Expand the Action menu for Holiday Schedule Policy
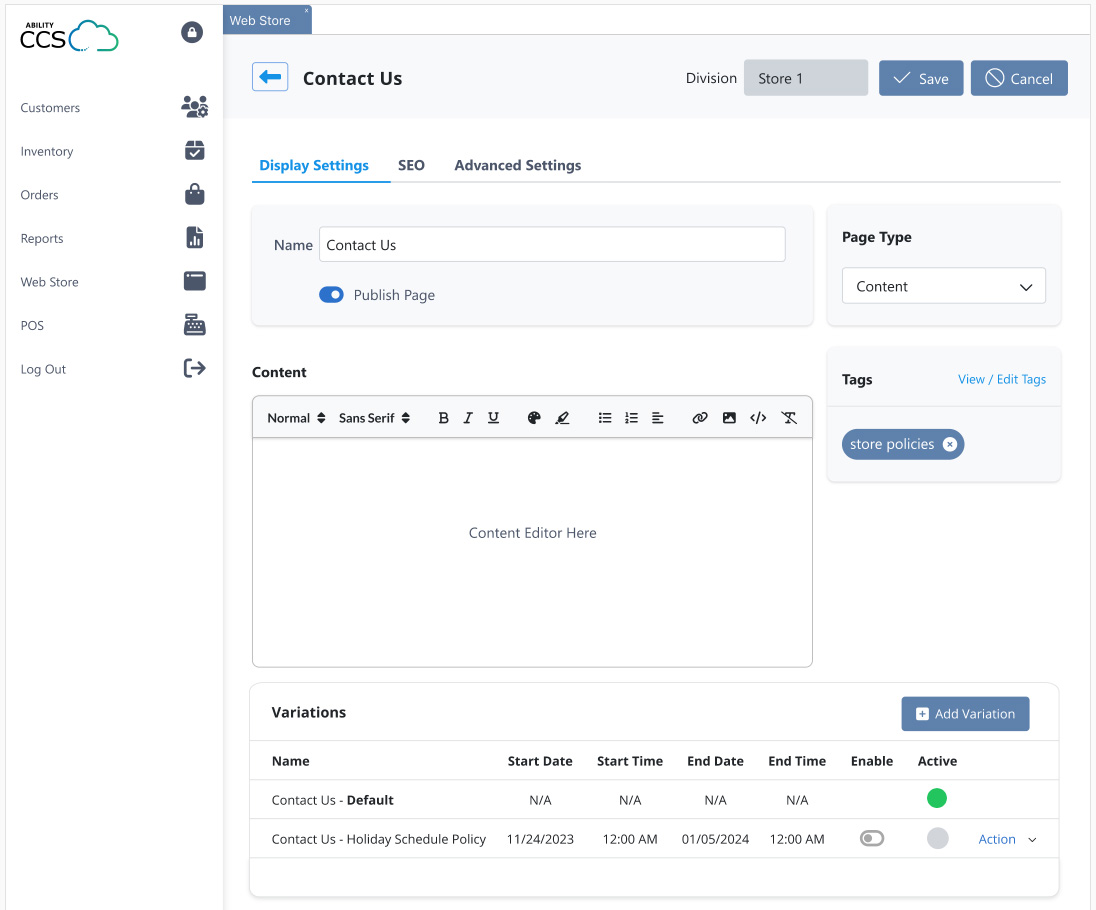 pos(1006,839)
